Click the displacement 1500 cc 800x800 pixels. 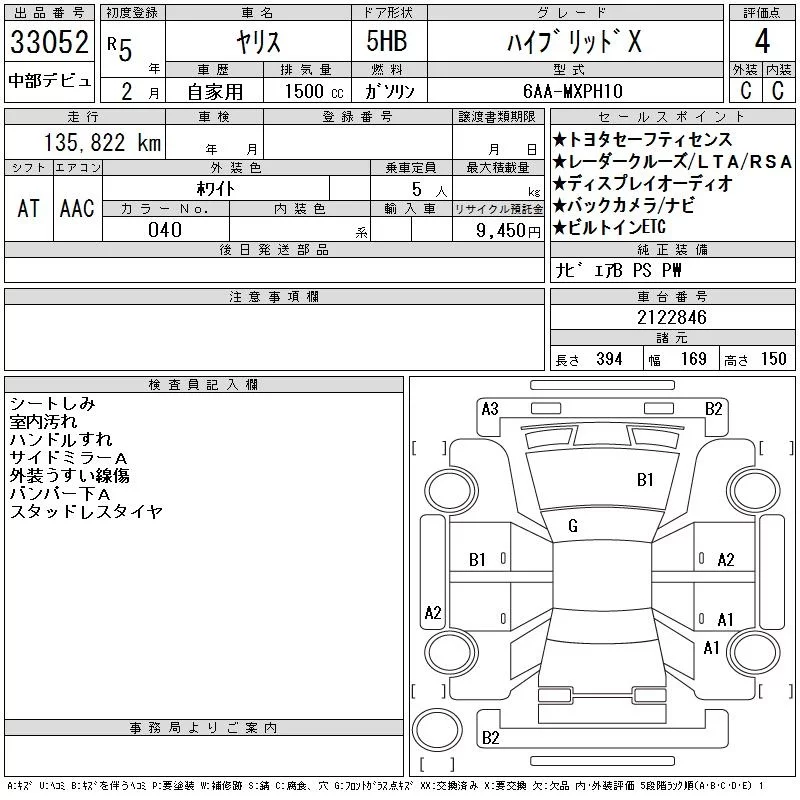point(314,91)
